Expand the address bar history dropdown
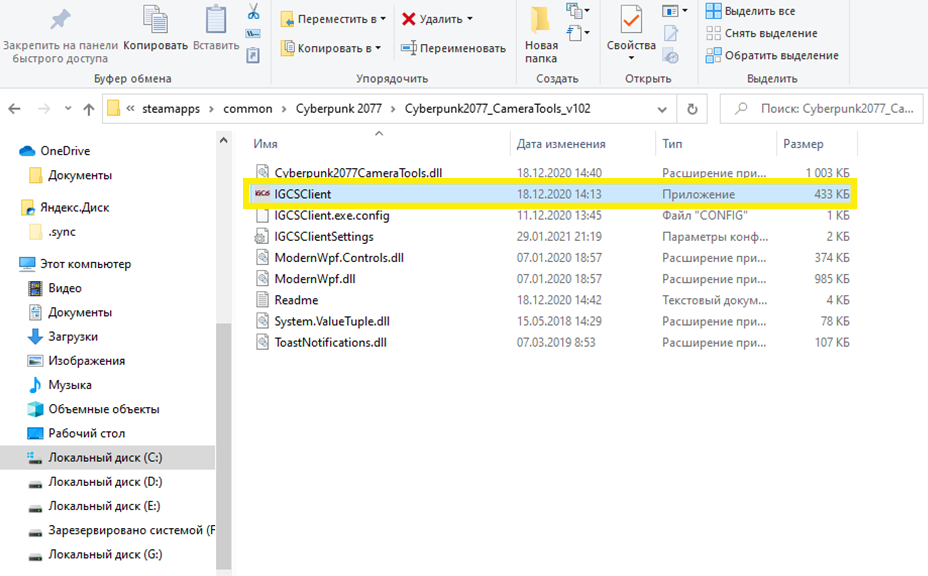 (x=662, y=108)
